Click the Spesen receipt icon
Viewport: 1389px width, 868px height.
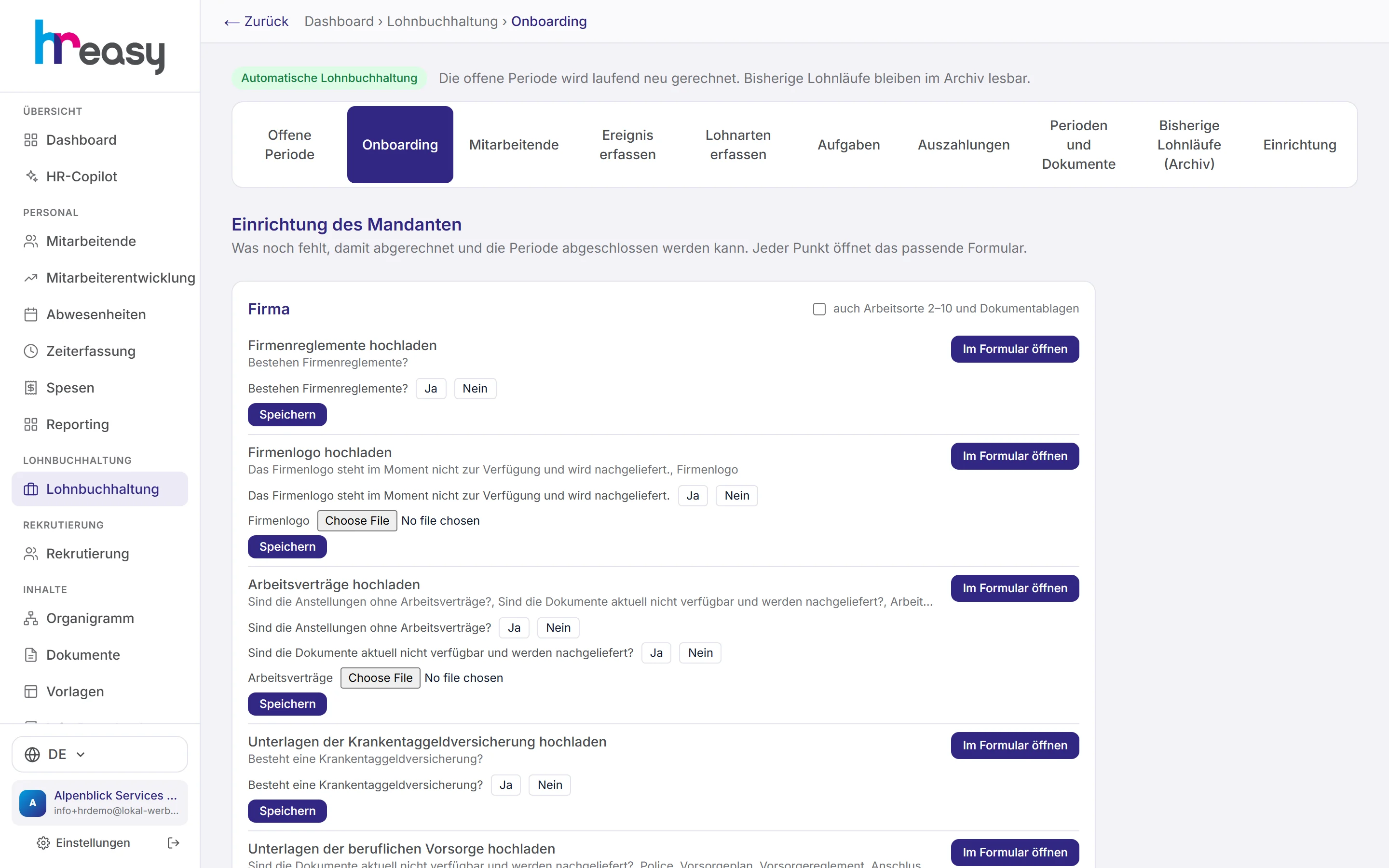(31, 388)
